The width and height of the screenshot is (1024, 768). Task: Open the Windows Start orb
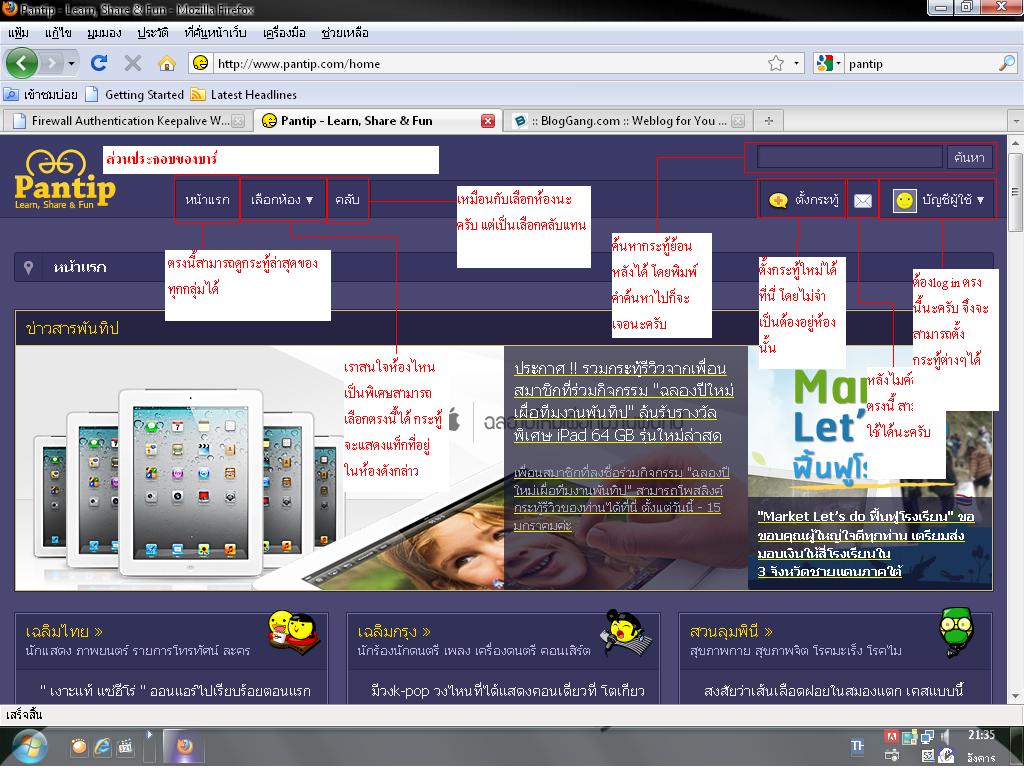pos(28,748)
